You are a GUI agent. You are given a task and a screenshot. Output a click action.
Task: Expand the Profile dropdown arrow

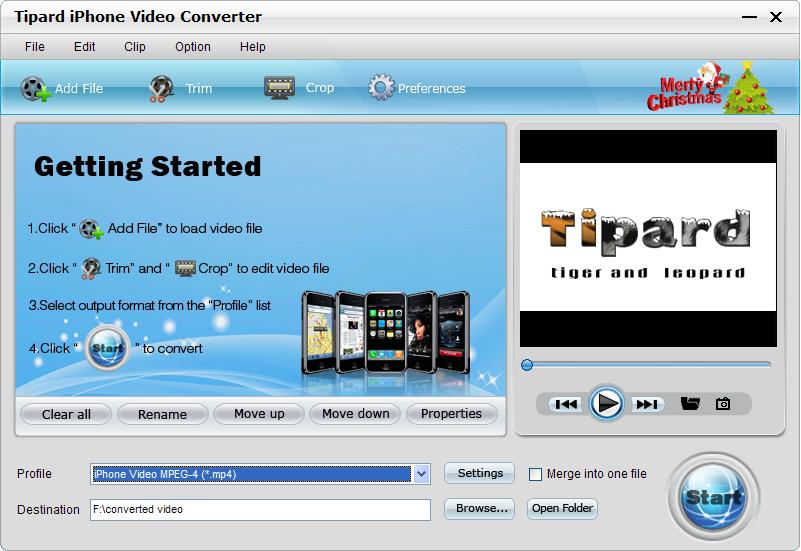[421, 474]
